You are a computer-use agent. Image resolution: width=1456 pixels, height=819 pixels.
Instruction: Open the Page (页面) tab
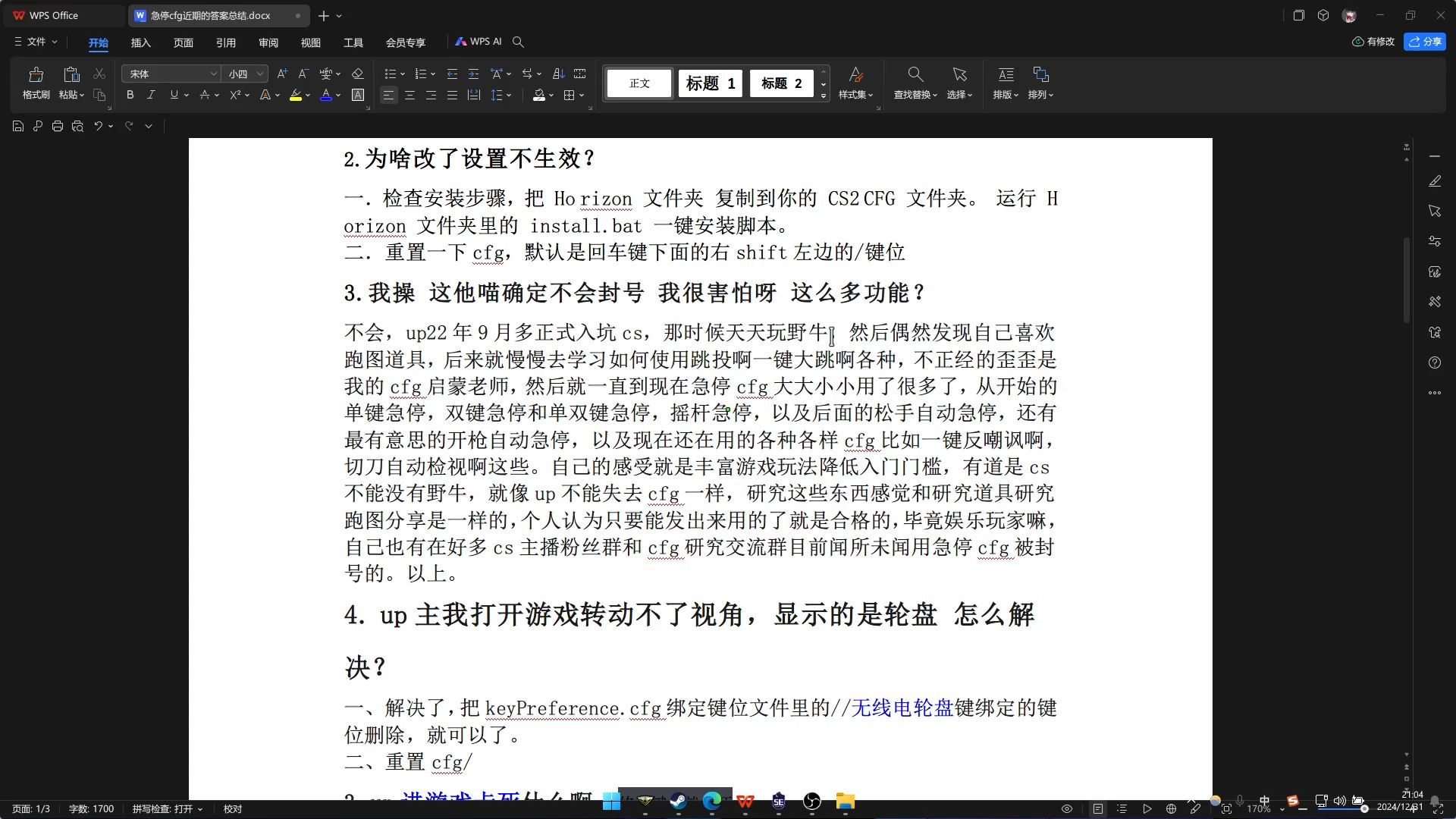[x=184, y=42]
